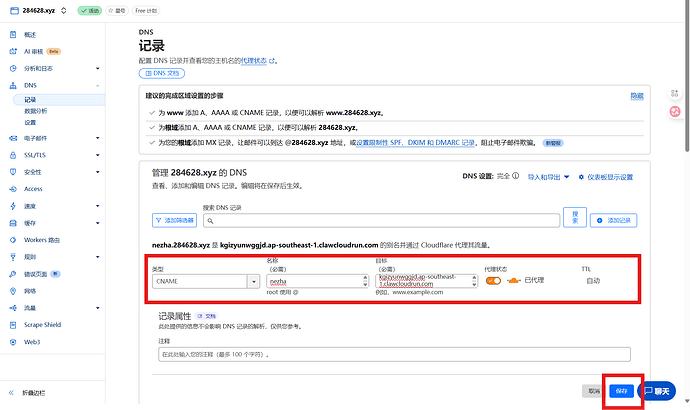Open Workers 路由 in the sidebar
Screen dimensions: 690x410
41,240
